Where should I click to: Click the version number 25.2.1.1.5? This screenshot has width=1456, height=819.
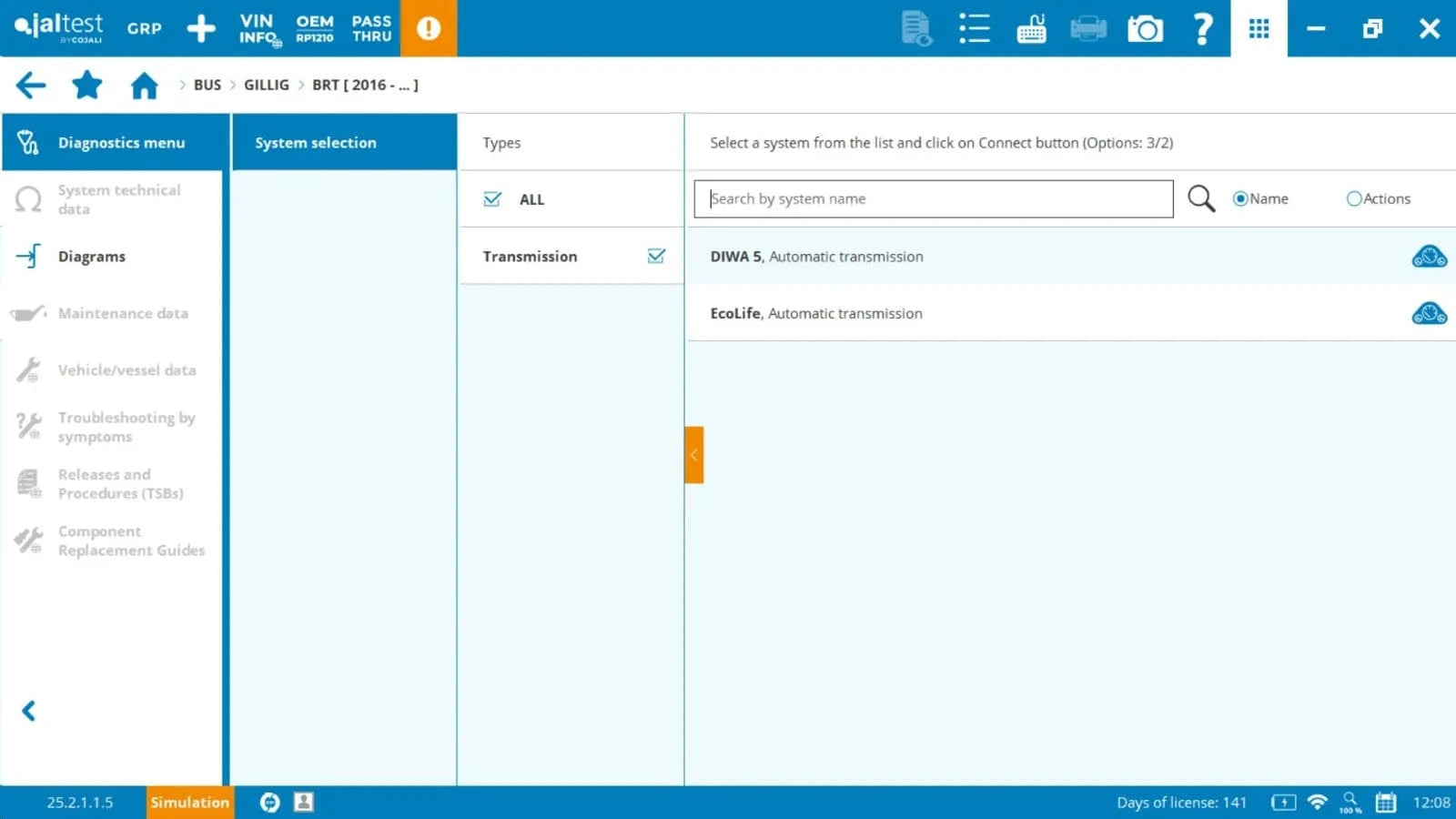(80, 803)
